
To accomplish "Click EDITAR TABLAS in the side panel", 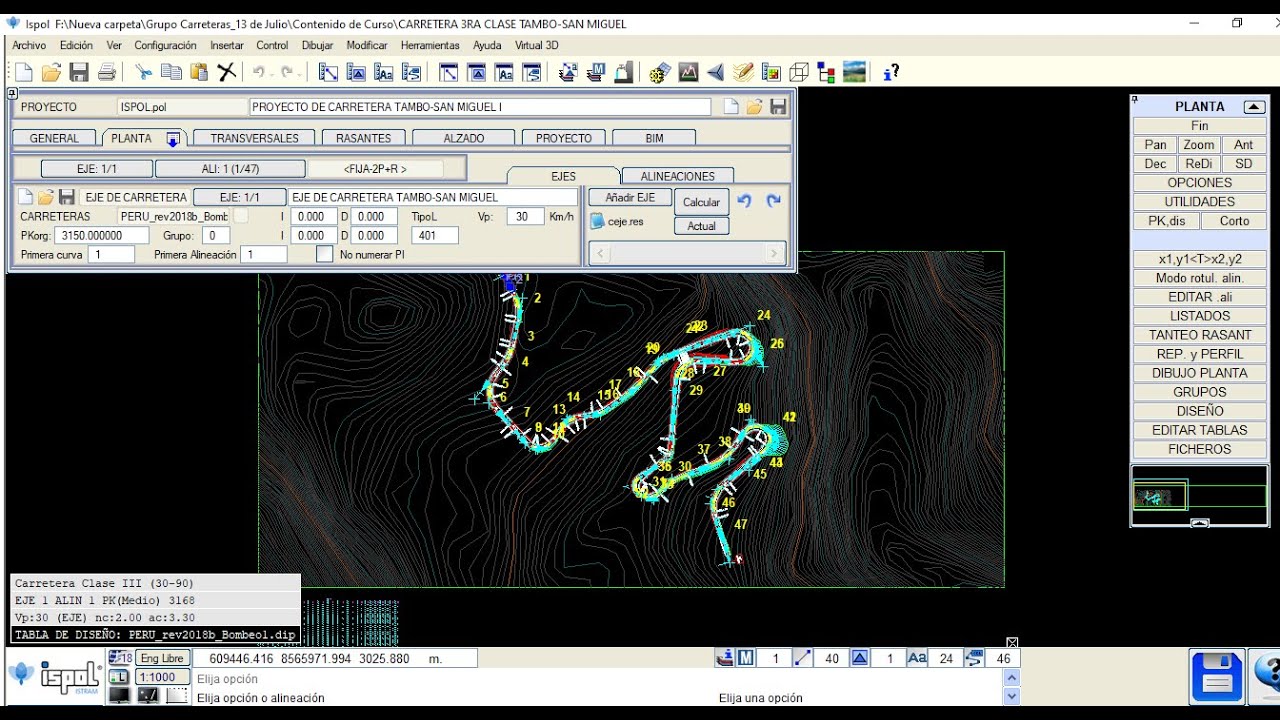I will pos(1200,430).
